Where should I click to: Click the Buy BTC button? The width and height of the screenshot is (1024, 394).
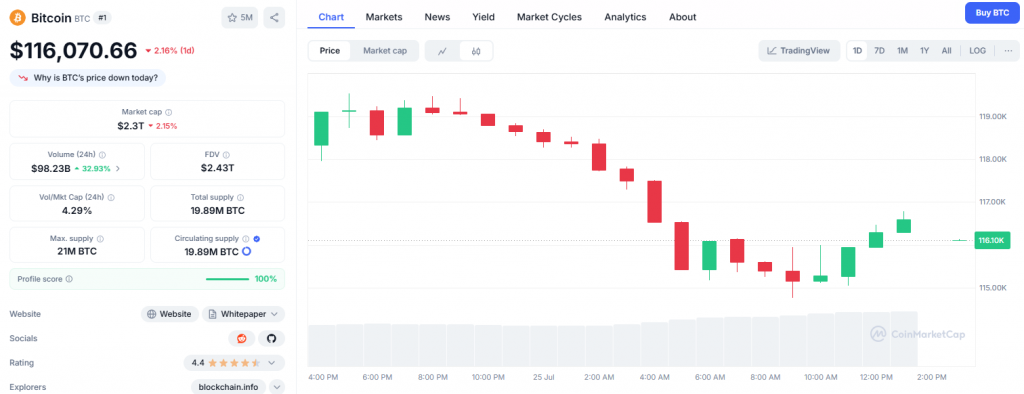992,13
